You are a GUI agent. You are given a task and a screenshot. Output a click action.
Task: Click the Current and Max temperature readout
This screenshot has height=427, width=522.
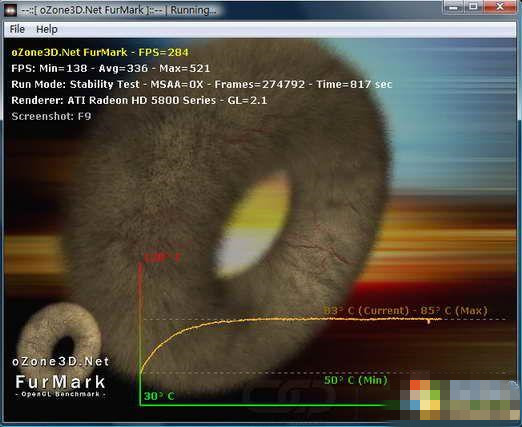point(405,311)
